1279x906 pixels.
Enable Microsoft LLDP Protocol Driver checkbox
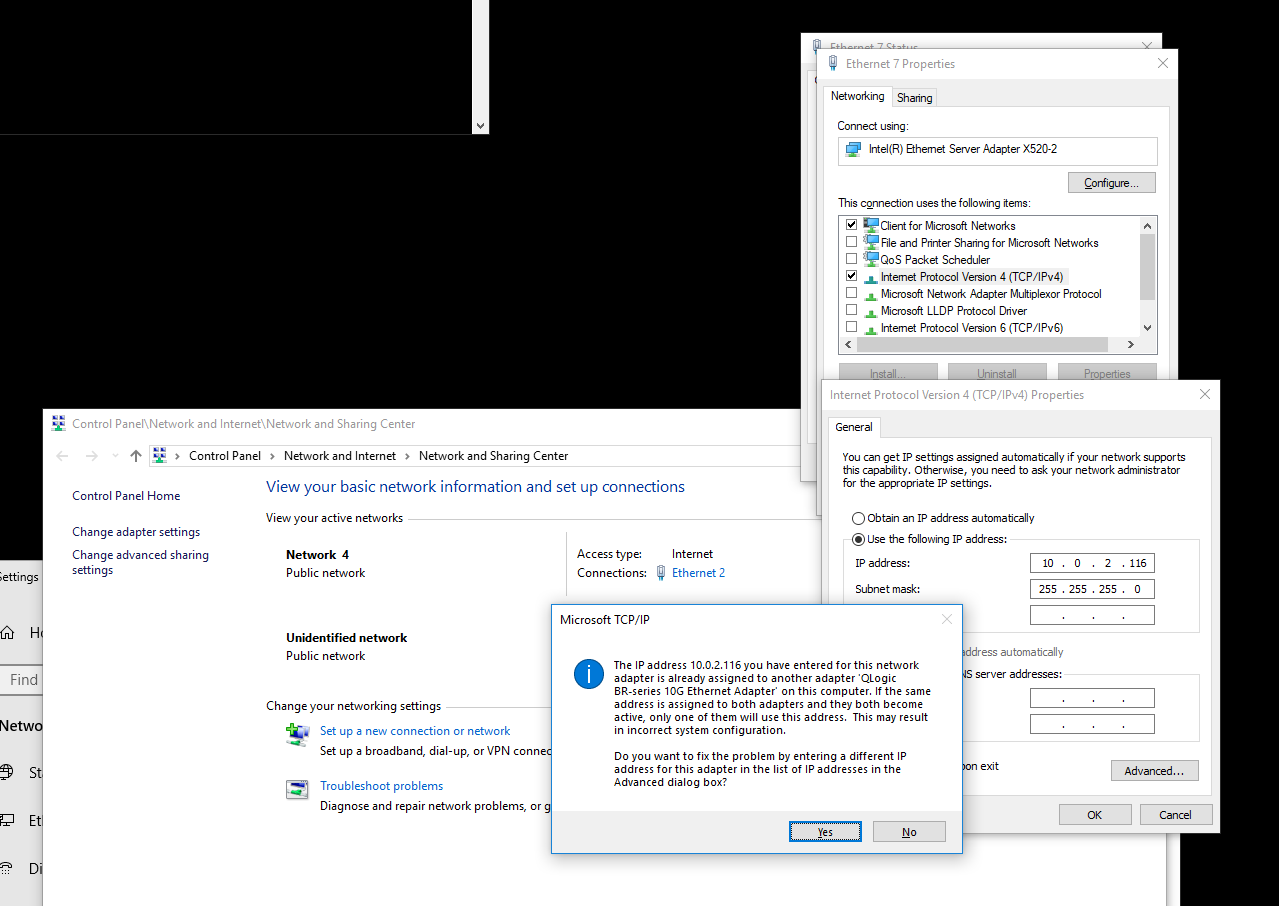(x=852, y=310)
